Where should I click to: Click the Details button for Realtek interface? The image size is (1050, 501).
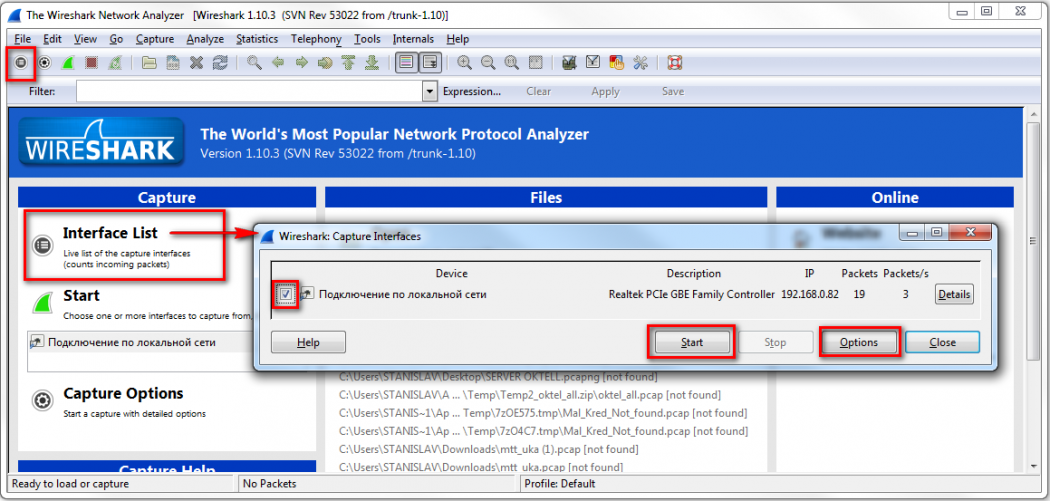coord(954,294)
